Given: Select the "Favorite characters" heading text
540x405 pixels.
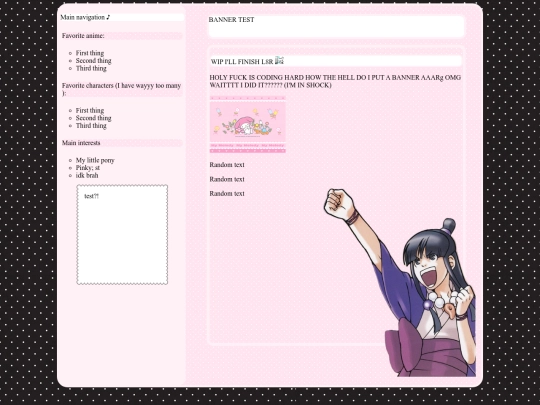Looking at the screenshot, I should [122, 89].
